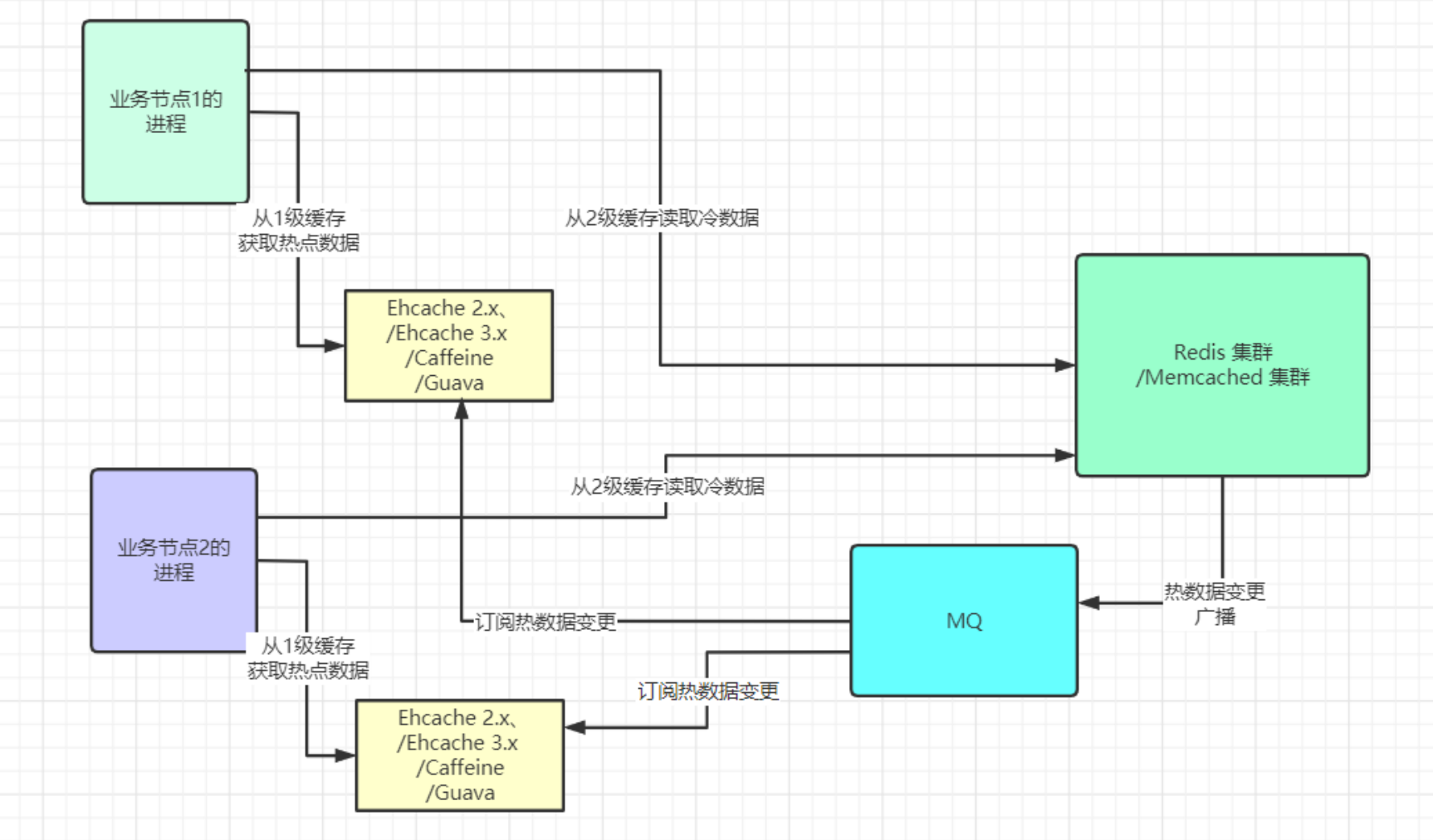Click 订阅热数据变更 label on the vertical-arrow connector
Image resolution: width=1433 pixels, height=840 pixels.
(545, 622)
